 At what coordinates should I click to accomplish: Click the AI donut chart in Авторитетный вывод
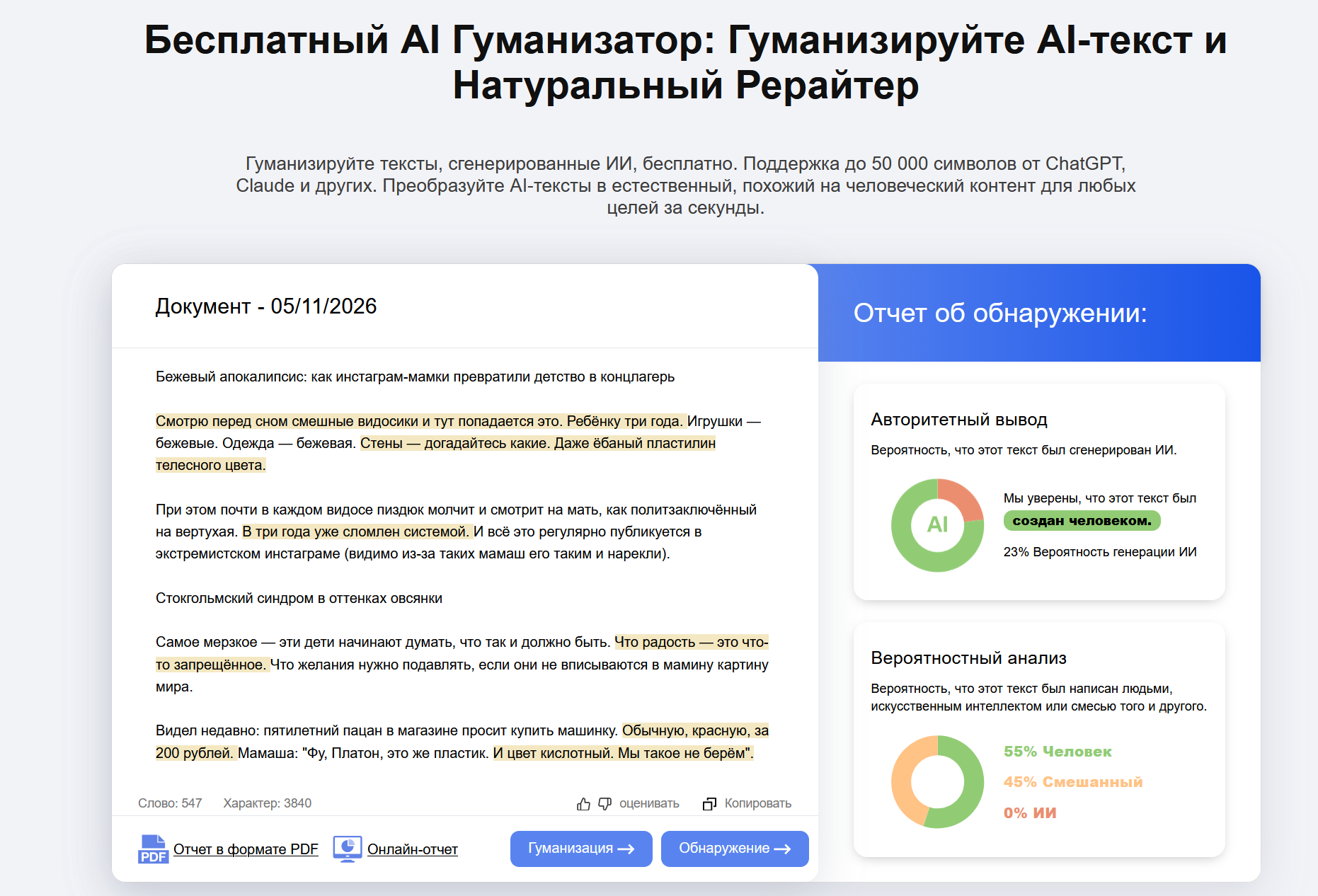[x=937, y=524]
